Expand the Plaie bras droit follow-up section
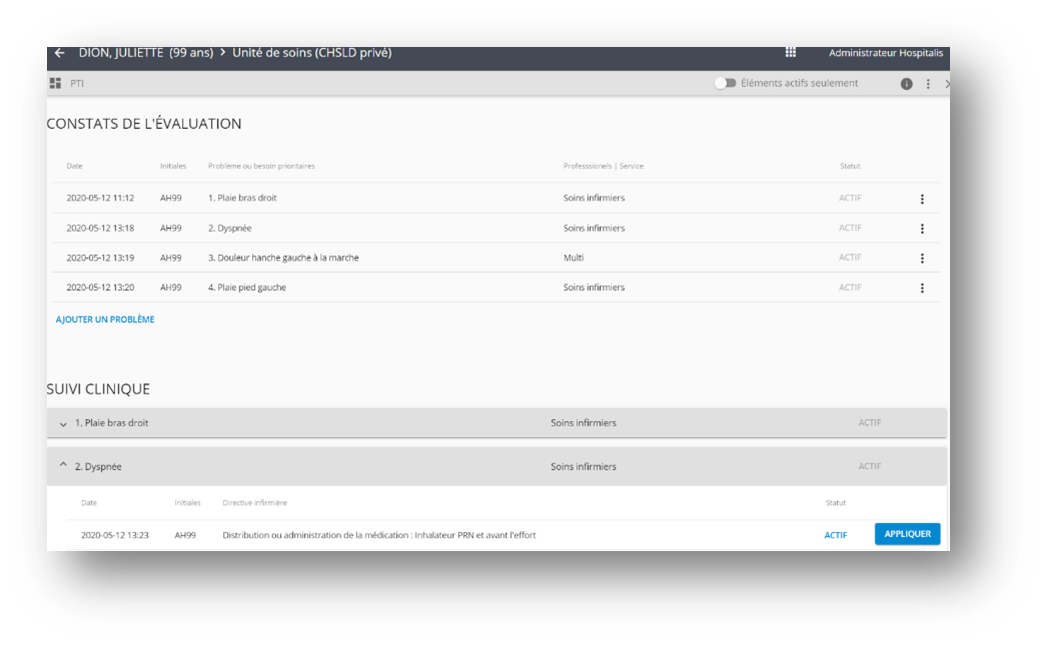Image resolution: width=1045 pixels, height=646 pixels. coord(63,424)
